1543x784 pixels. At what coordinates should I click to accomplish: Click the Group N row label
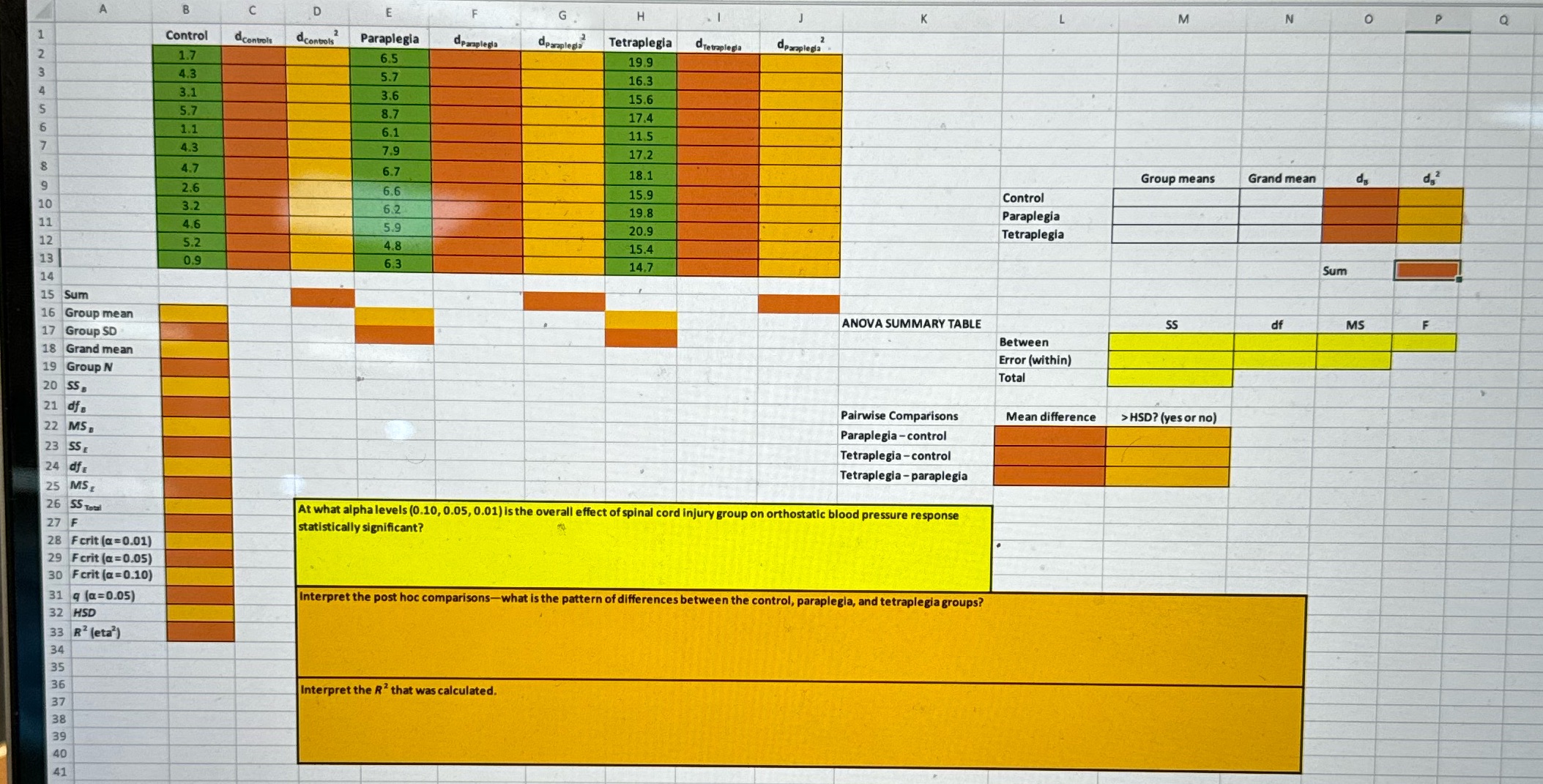(x=89, y=367)
